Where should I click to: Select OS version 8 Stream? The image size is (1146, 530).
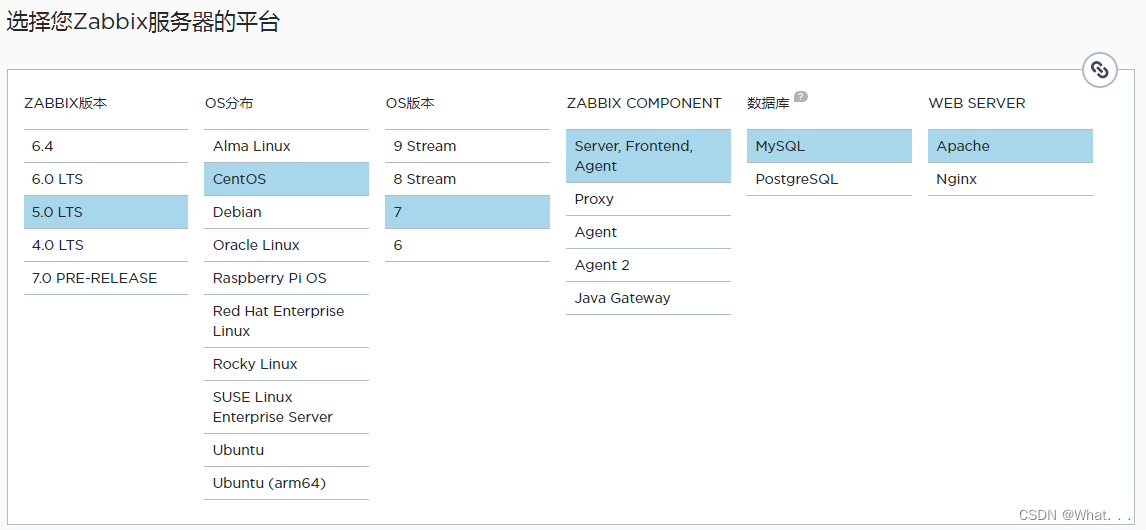[x=468, y=179]
